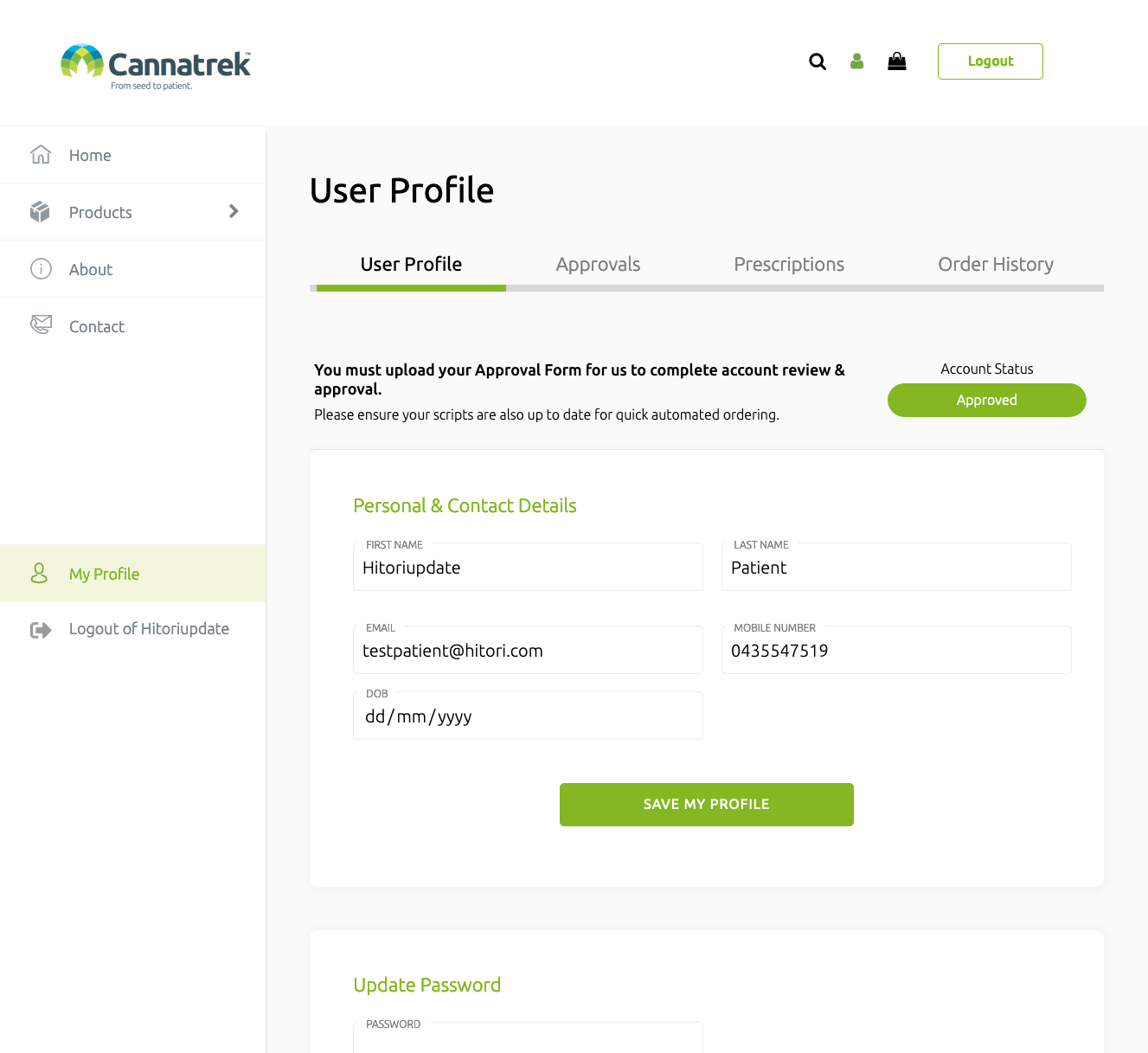Click the Save My Profile button
1148x1053 pixels.
tap(707, 805)
